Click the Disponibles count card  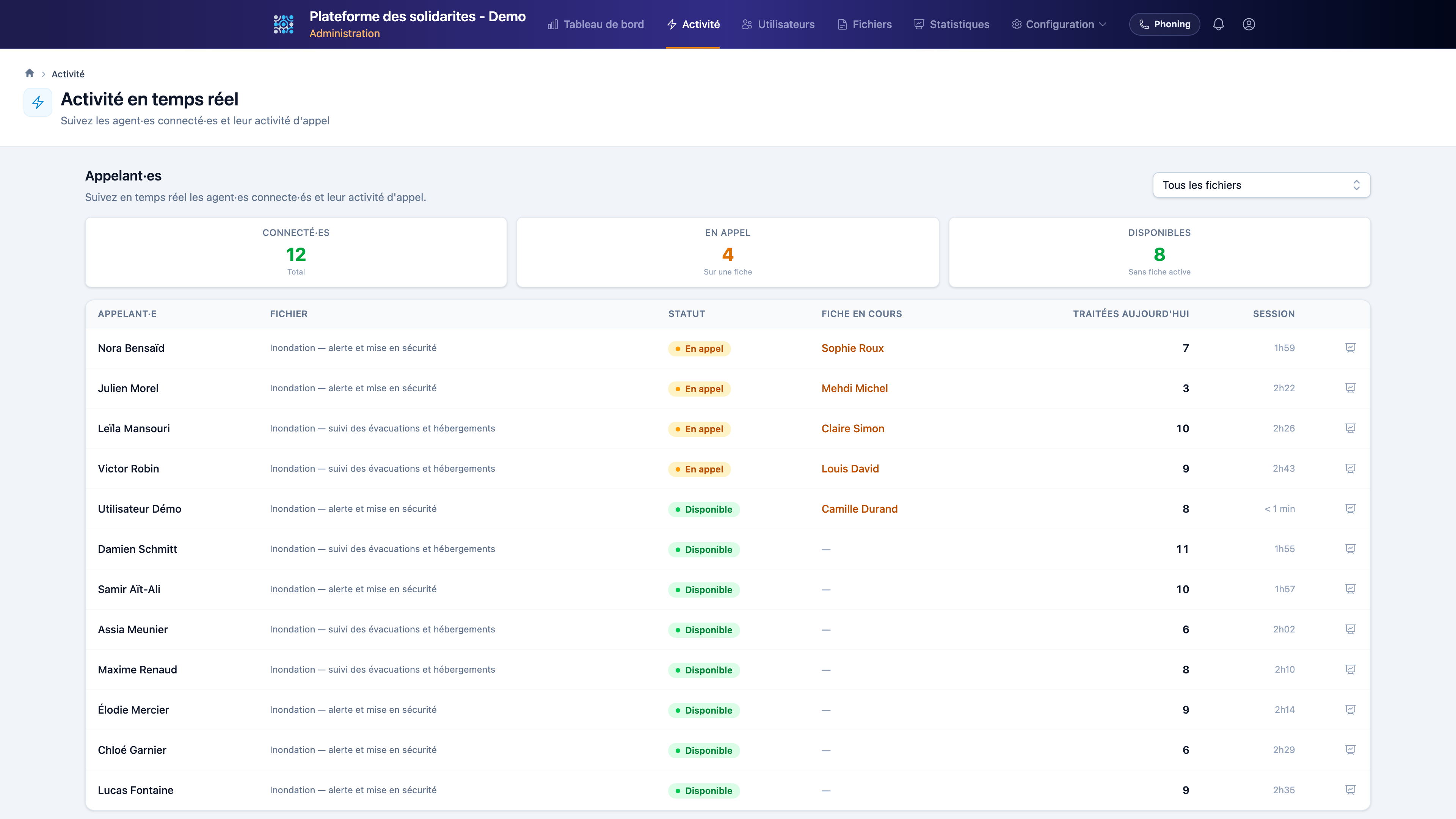1159,252
